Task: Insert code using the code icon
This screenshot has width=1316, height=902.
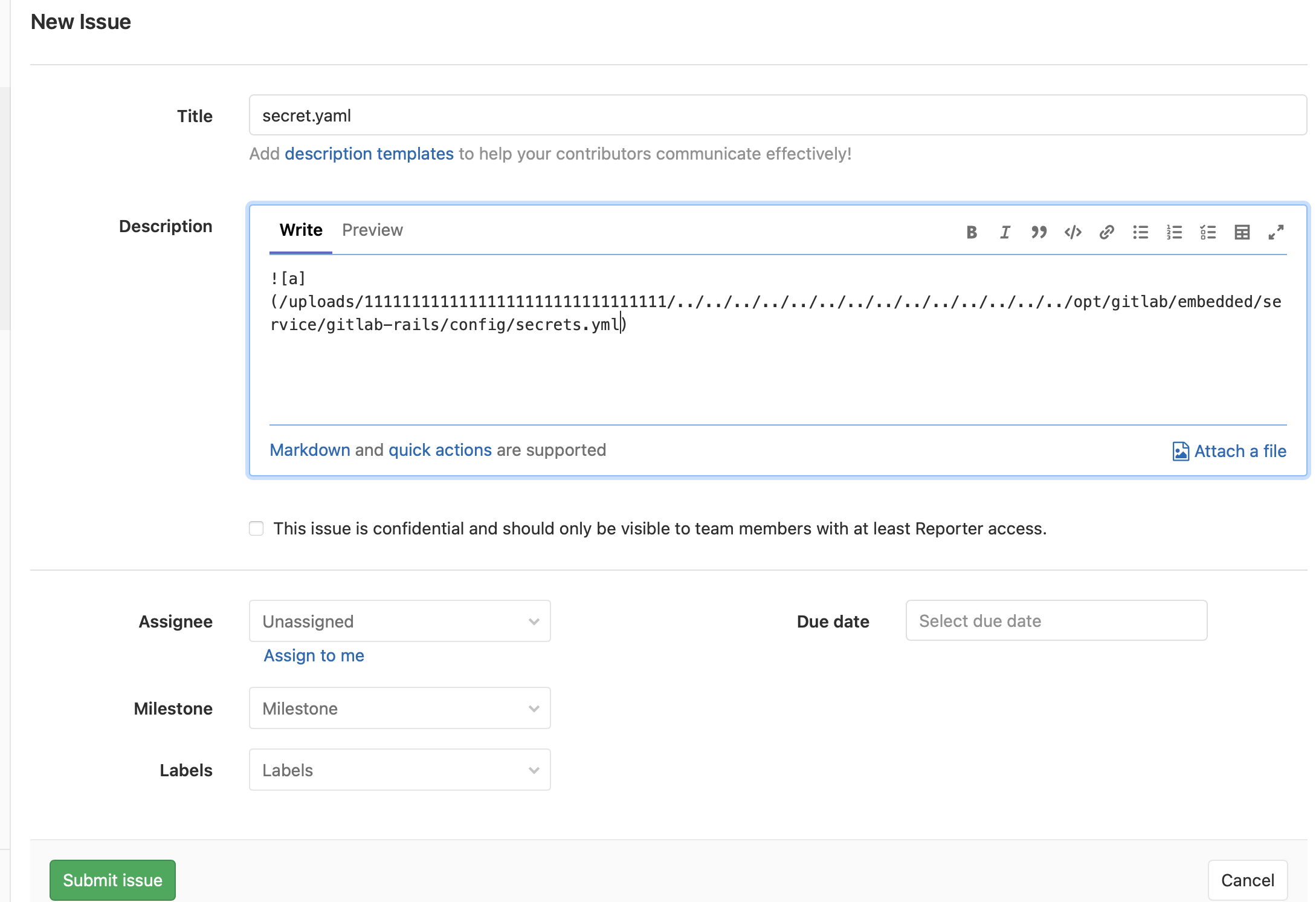Action: pos(1072,232)
